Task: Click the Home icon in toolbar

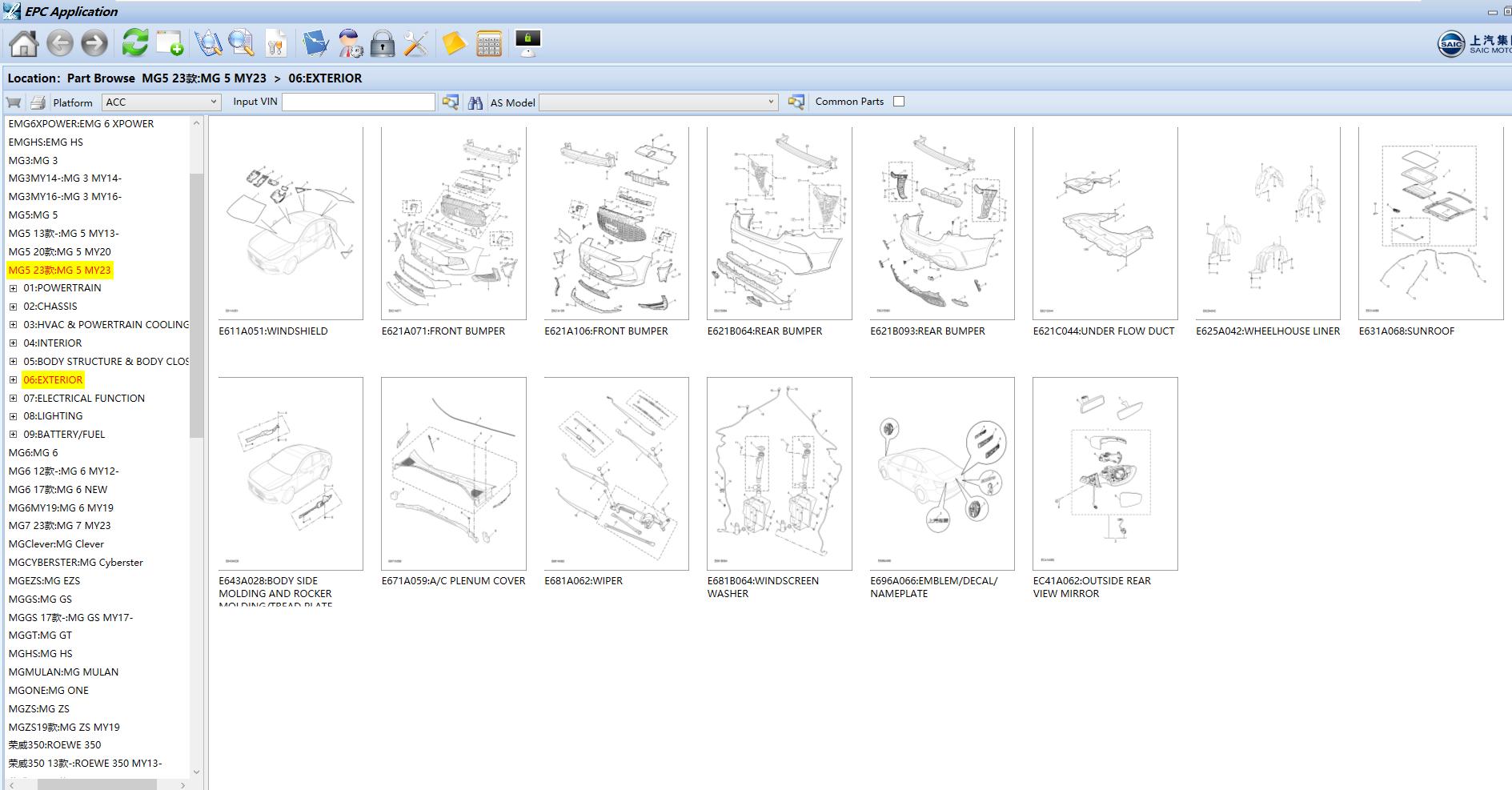Action: tap(23, 43)
